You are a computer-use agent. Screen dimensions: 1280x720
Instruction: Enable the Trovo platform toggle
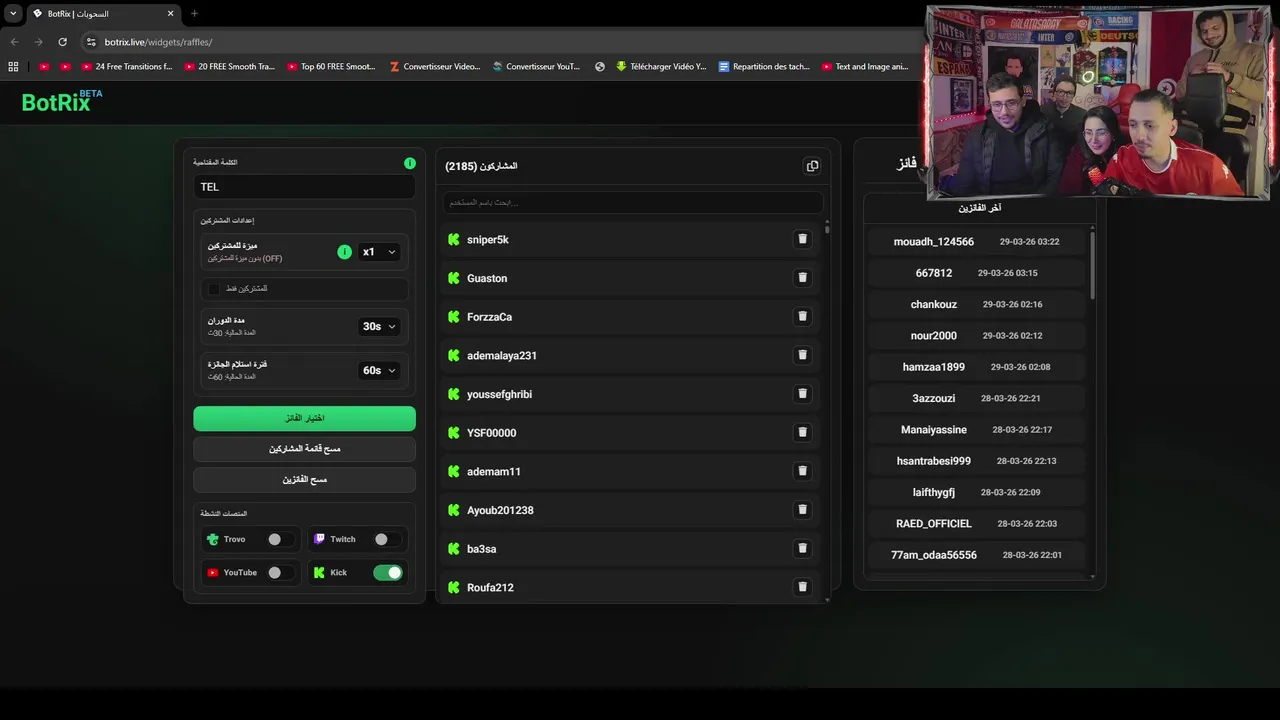pos(279,539)
